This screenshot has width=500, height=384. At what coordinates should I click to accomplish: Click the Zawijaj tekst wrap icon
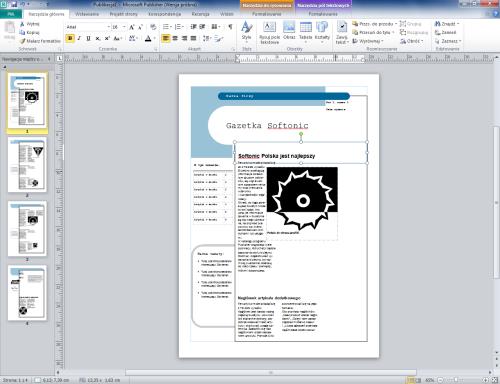coord(342,27)
